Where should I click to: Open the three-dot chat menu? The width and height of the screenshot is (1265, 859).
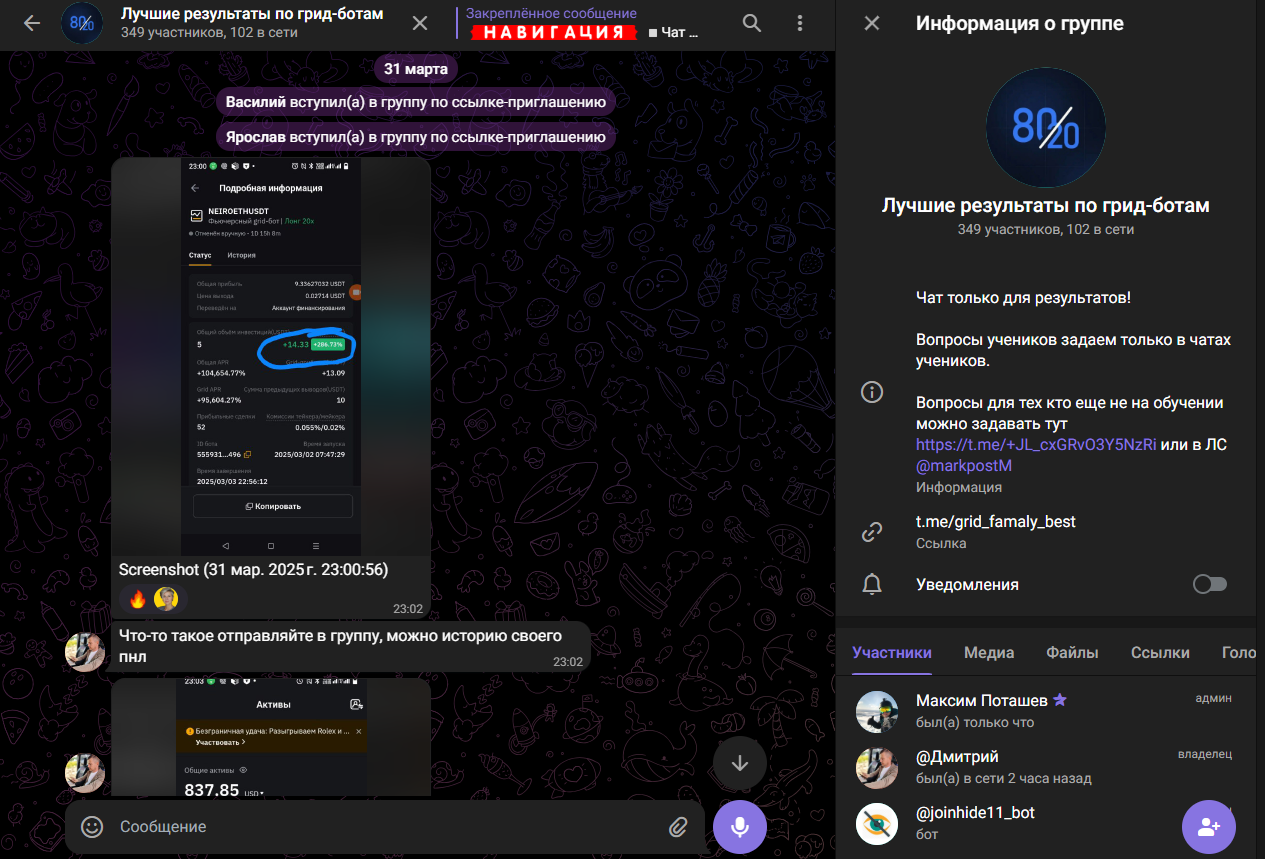click(799, 23)
